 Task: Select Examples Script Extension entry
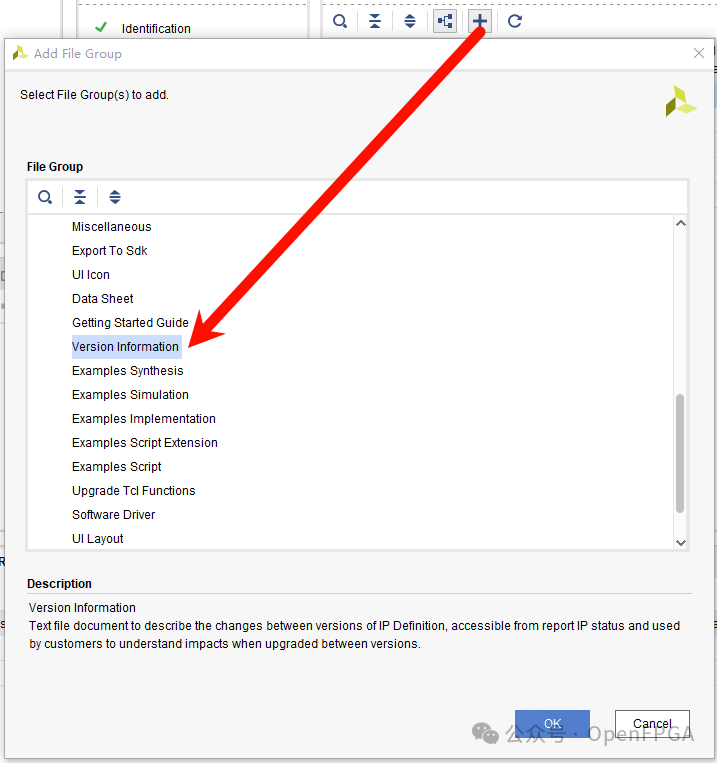(145, 443)
